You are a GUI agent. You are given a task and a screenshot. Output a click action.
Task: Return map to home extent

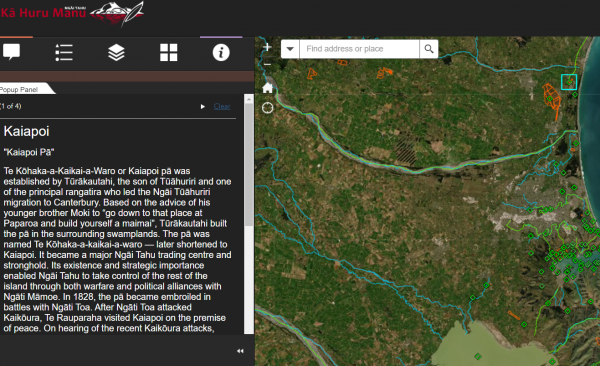(x=267, y=88)
